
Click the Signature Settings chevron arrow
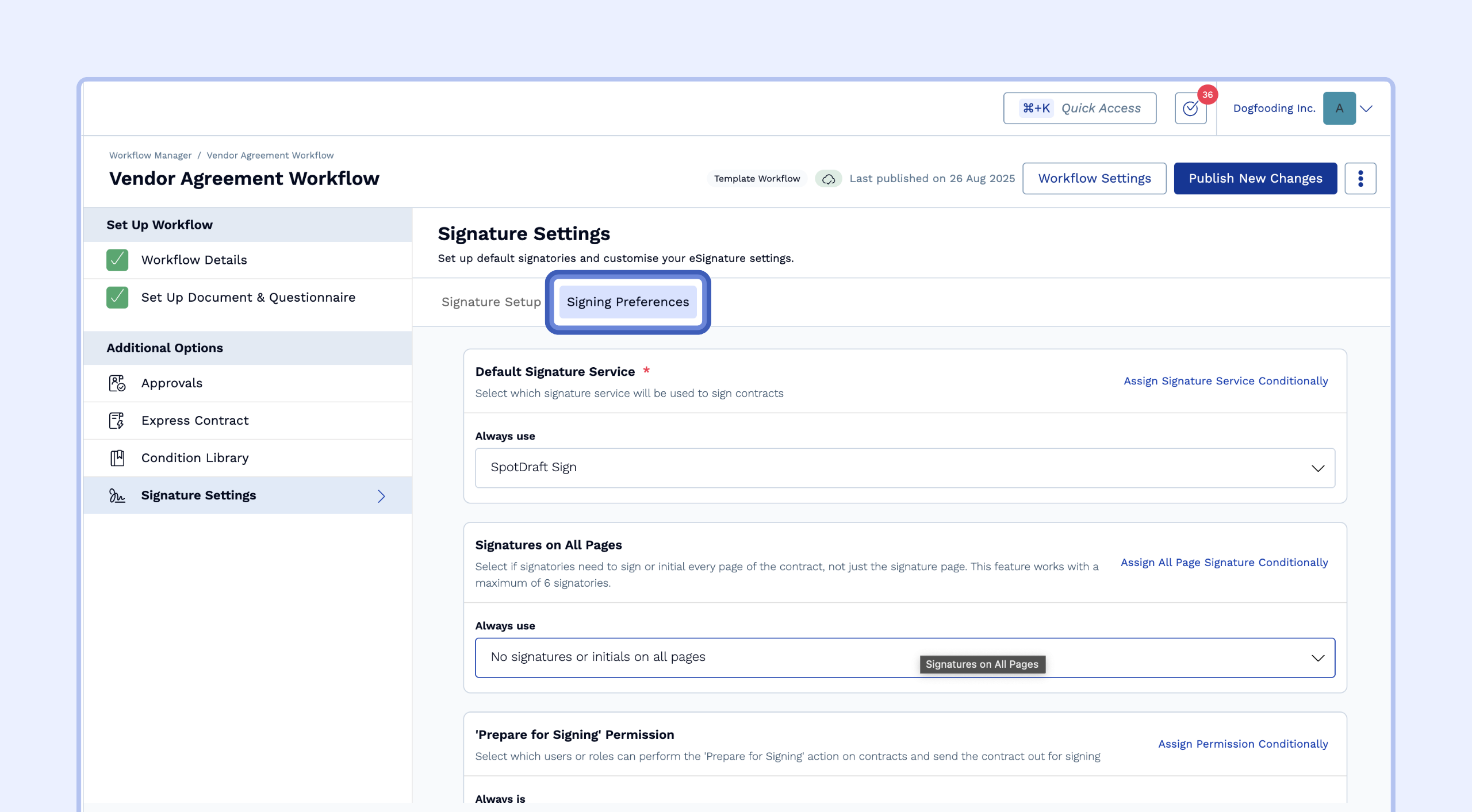pyautogui.click(x=381, y=496)
